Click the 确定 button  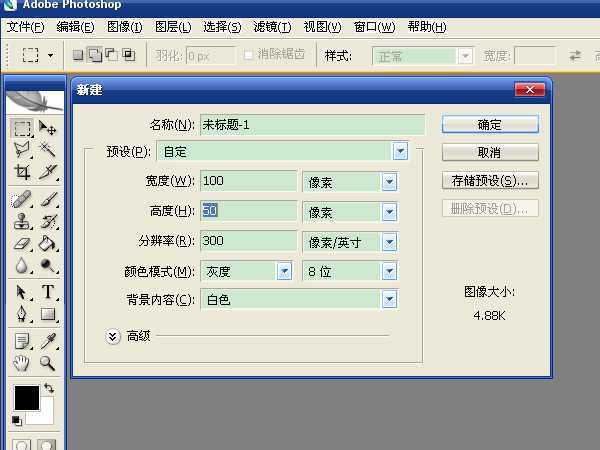(490, 124)
